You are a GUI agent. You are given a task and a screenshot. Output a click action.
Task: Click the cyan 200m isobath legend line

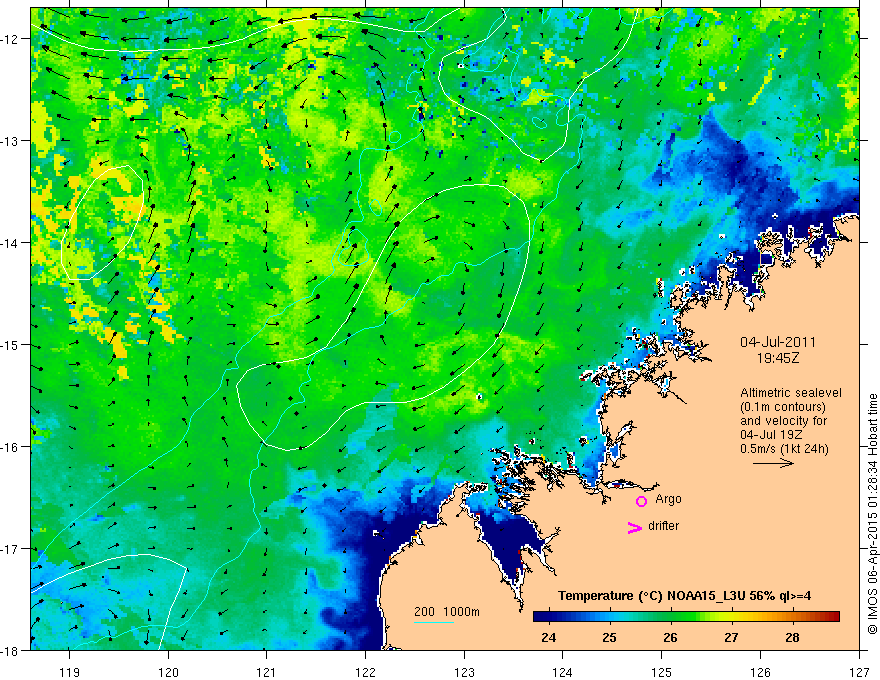tap(433, 622)
